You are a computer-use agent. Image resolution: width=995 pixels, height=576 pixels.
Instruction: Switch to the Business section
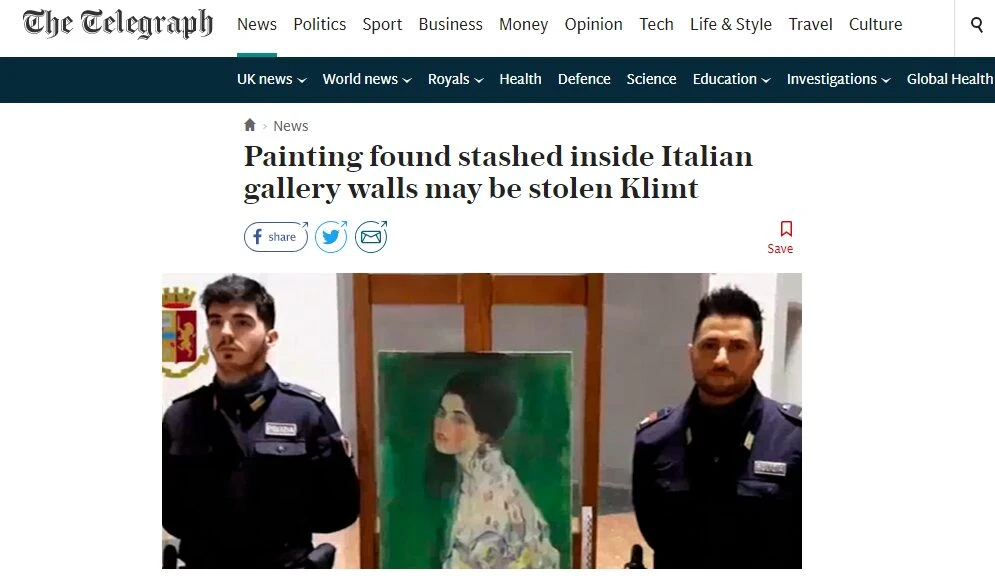[x=450, y=24]
